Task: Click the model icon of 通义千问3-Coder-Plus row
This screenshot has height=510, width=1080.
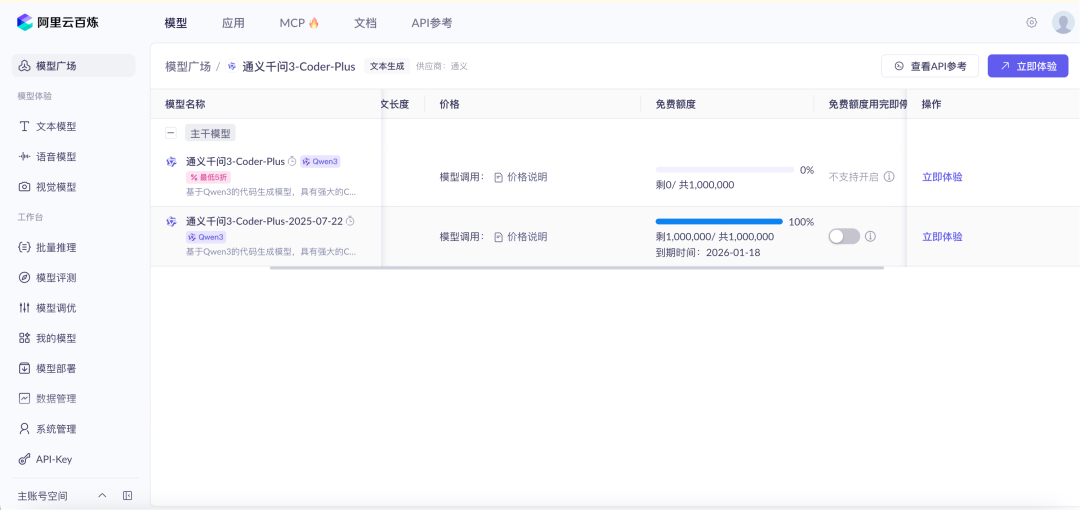Action: [x=172, y=161]
